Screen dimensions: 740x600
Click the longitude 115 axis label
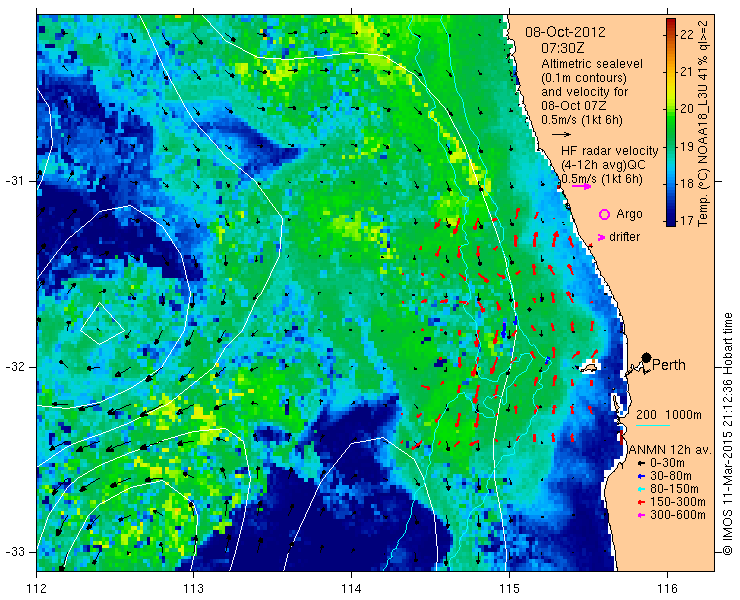click(509, 589)
